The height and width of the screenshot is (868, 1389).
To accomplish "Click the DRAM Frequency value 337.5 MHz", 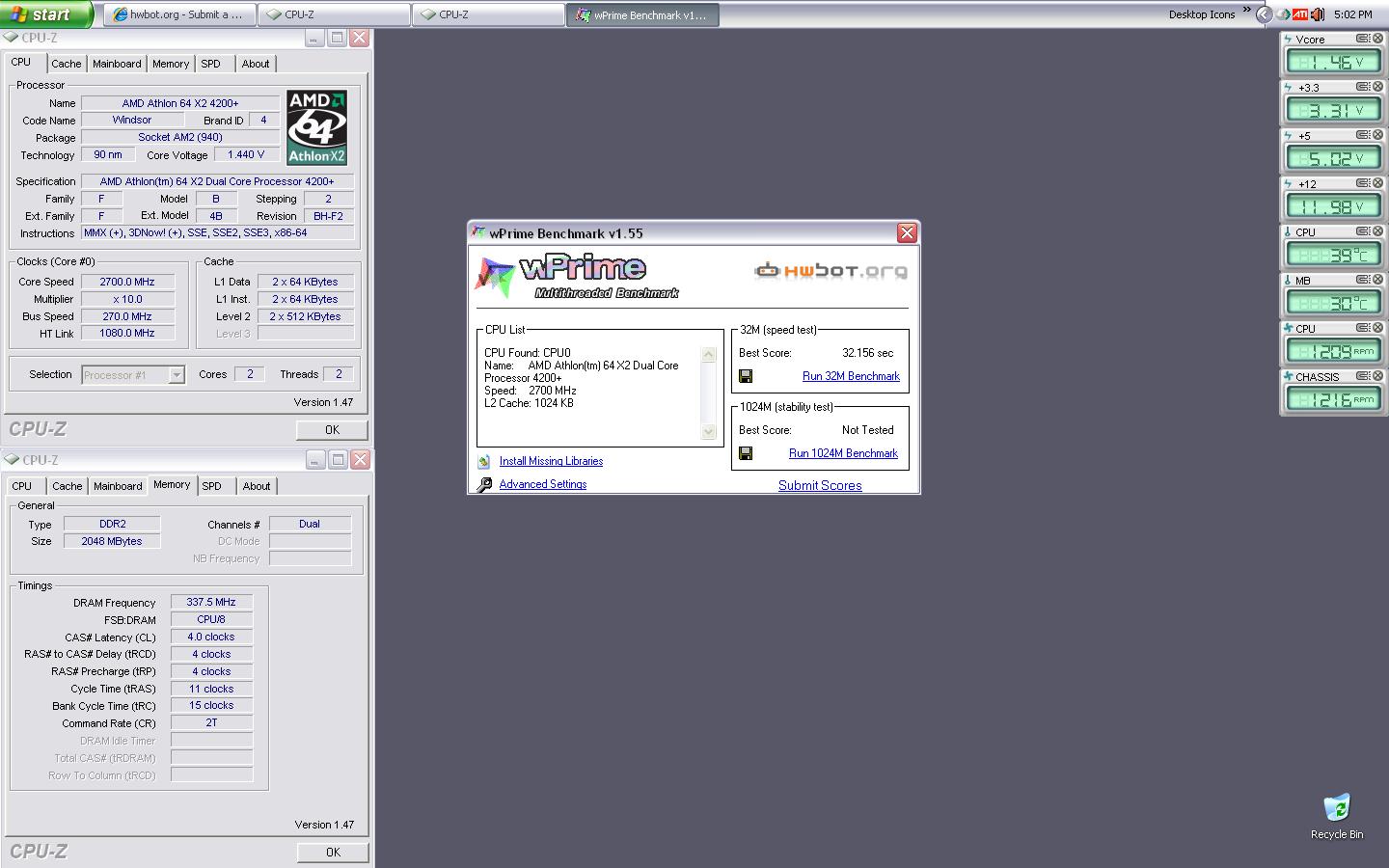I will pos(211,602).
